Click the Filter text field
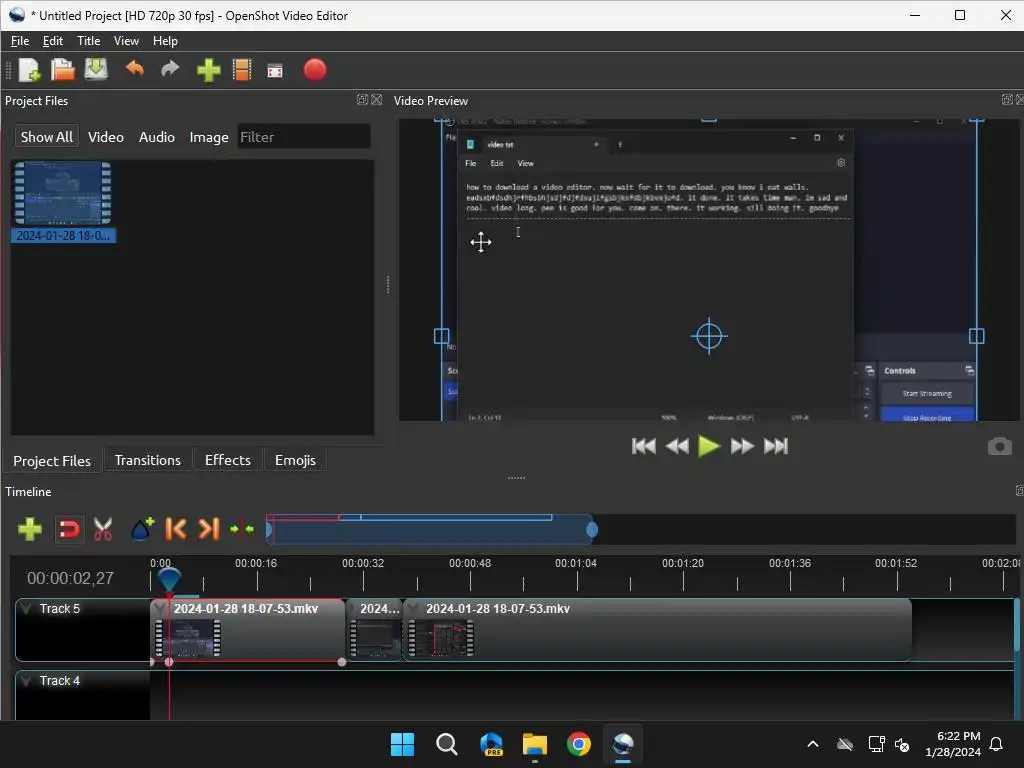Screen dimensions: 1024x768 pyautogui.click(x=304, y=137)
